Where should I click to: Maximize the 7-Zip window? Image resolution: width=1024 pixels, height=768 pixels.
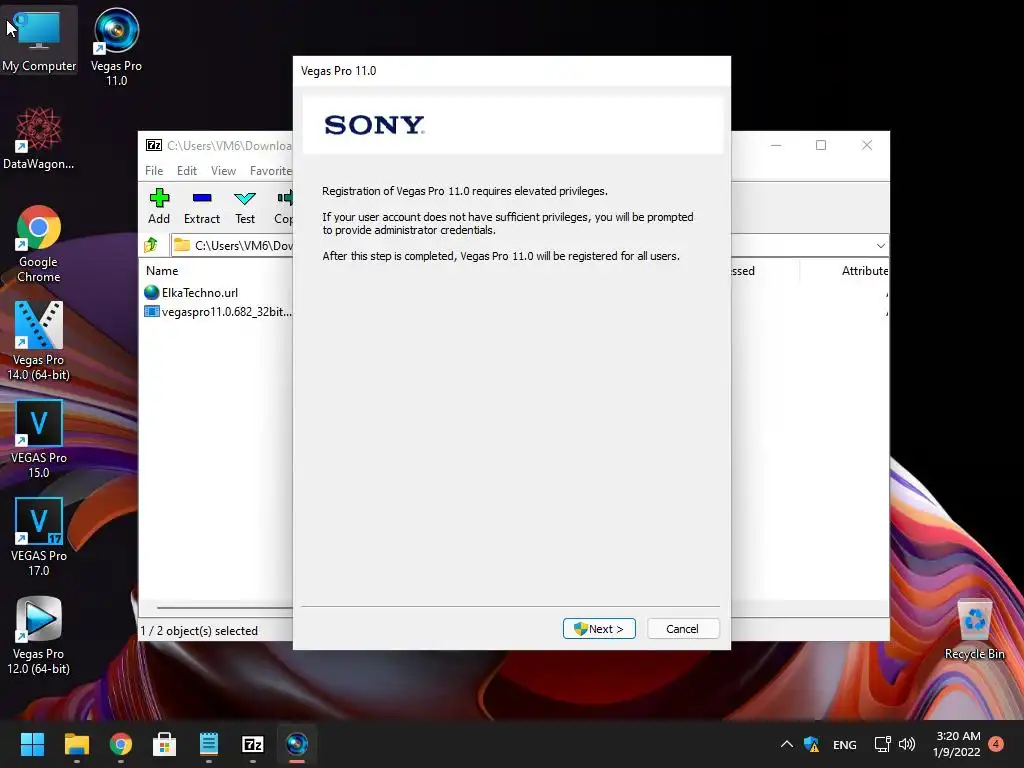click(x=821, y=145)
